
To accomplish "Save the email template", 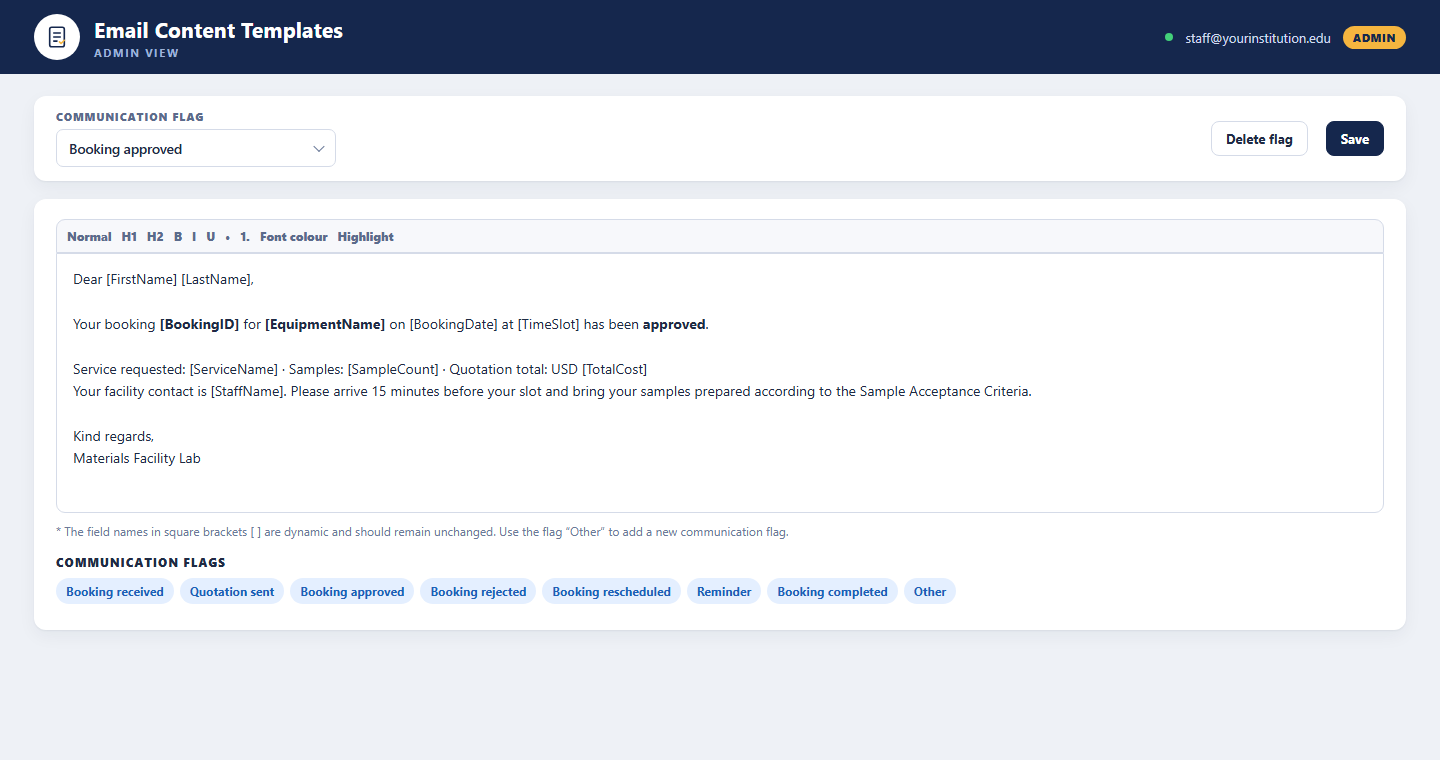I will point(1355,139).
